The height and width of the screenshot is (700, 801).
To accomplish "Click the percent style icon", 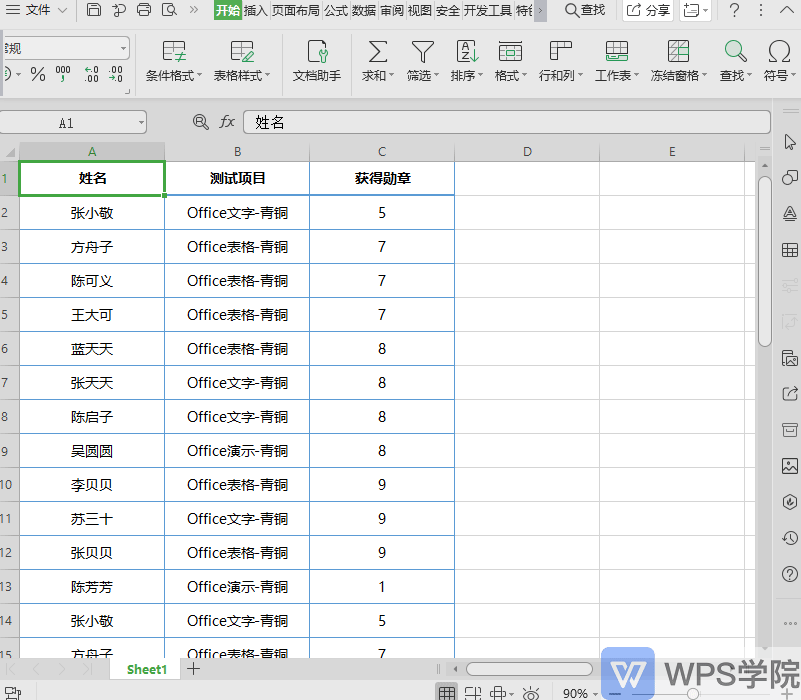I will (x=38, y=75).
